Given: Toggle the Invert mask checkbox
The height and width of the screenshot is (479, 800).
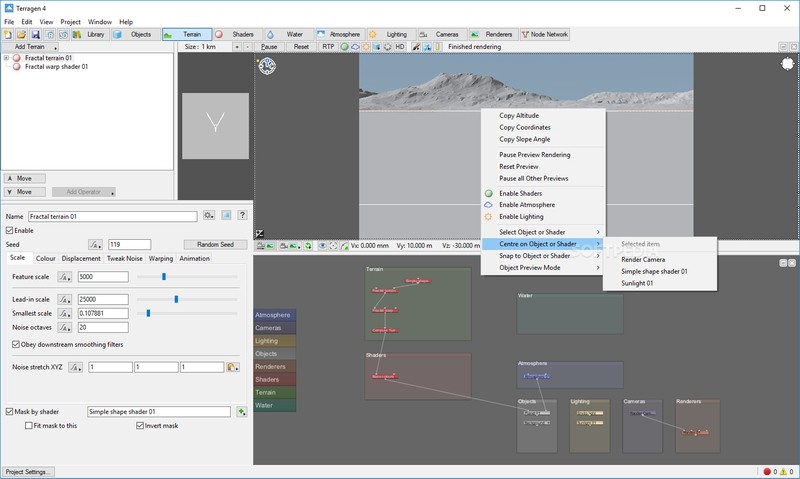Looking at the screenshot, I should pos(140,425).
